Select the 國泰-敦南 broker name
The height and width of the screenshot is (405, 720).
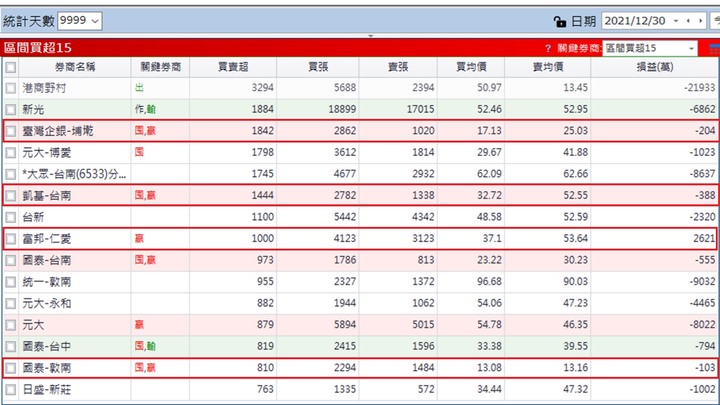46,368
